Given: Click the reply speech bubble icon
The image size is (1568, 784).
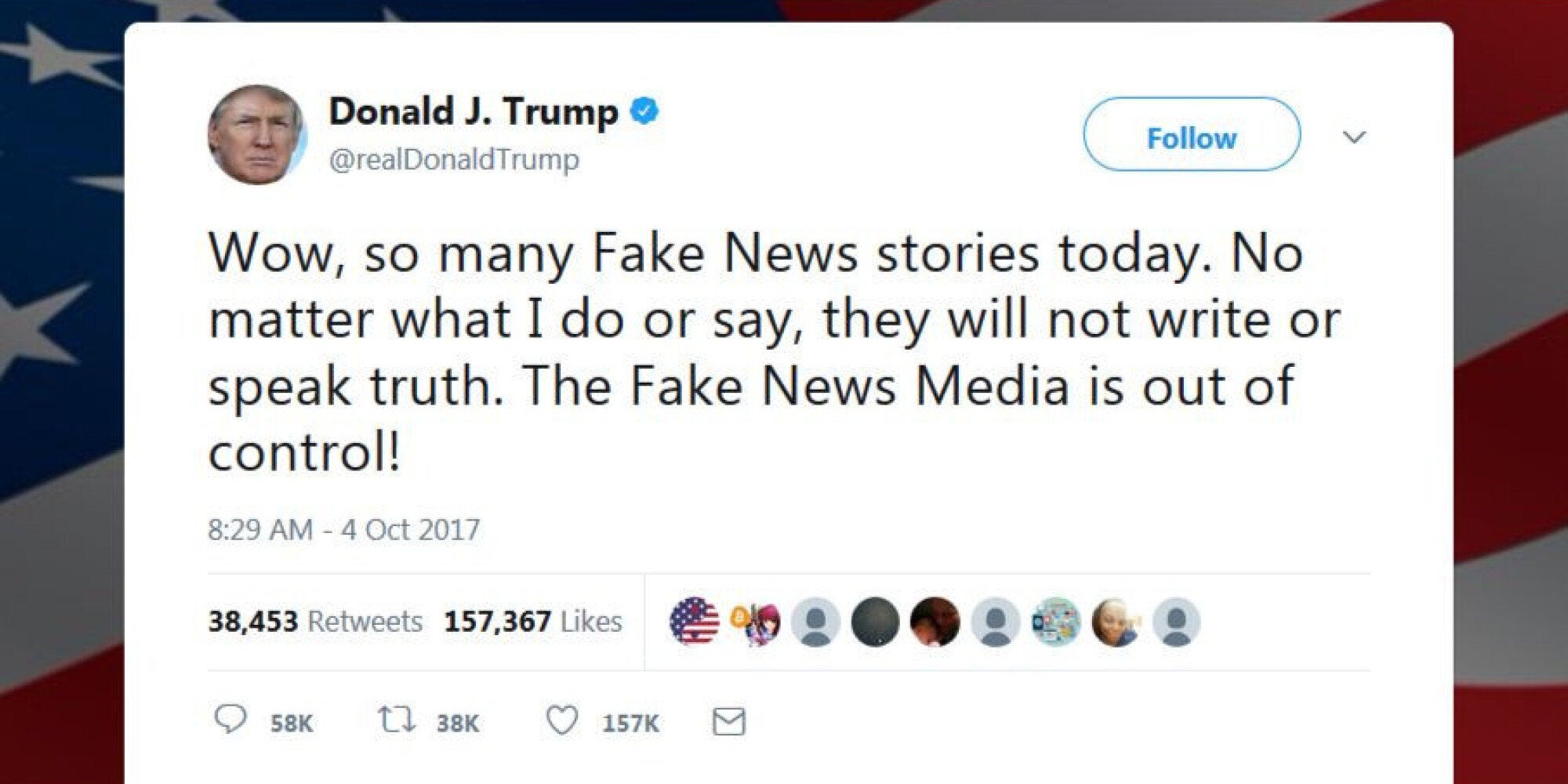Looking at the screenshot, I should click(x=230, y=720).
